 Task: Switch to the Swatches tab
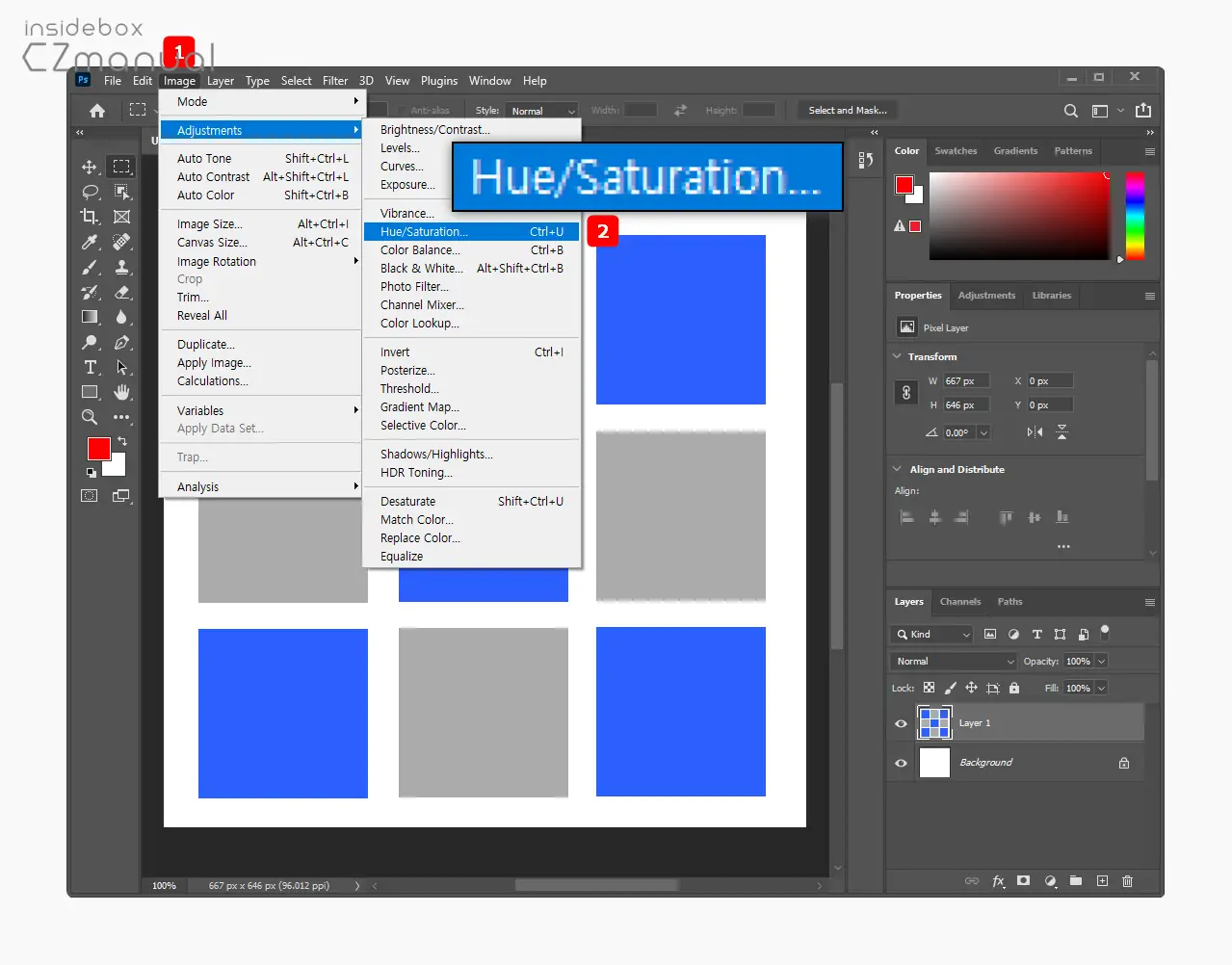coord(956,151)
